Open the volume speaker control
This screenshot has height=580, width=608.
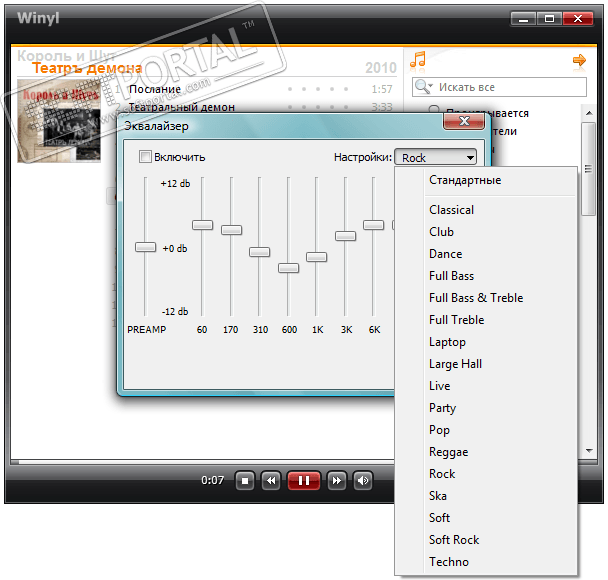(x=363, y=481)
